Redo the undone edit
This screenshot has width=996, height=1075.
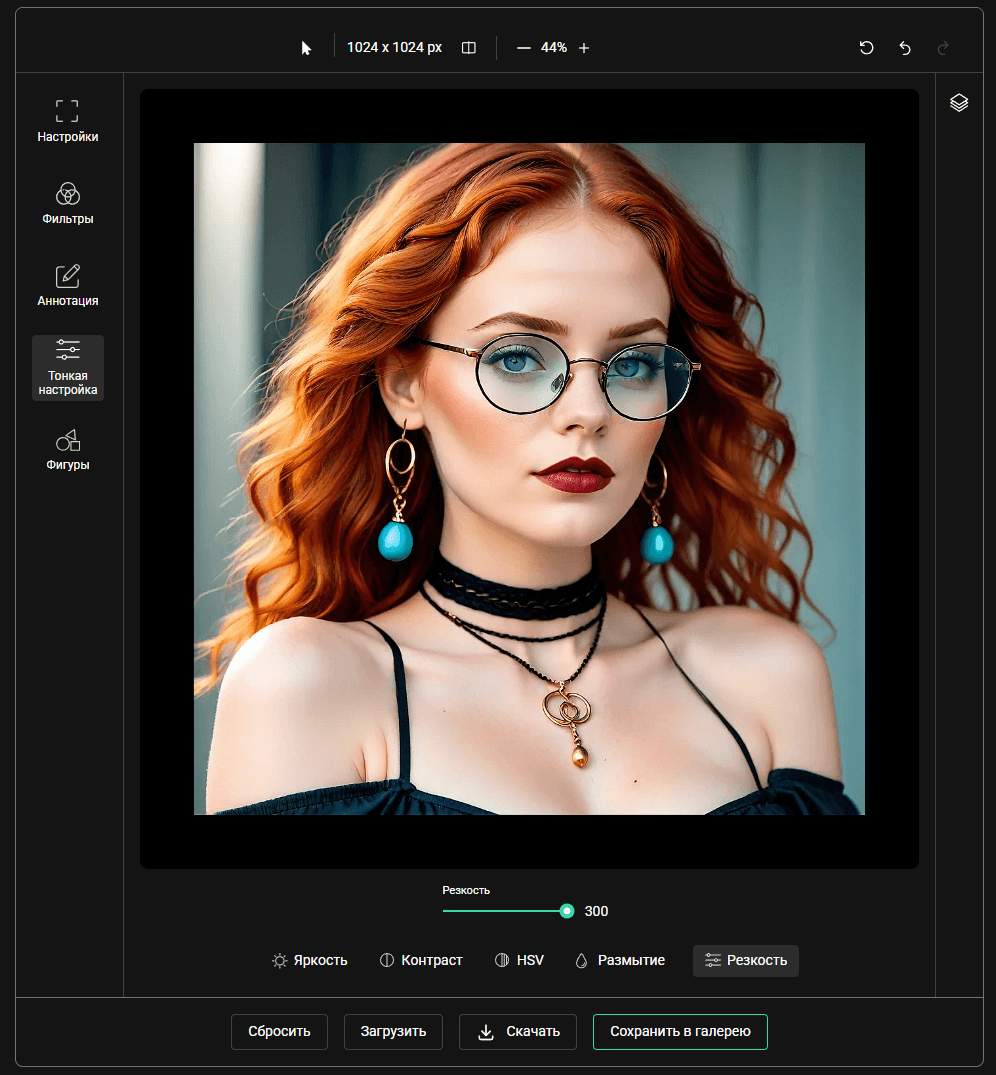pyautogui.click(x=943, y=48)
